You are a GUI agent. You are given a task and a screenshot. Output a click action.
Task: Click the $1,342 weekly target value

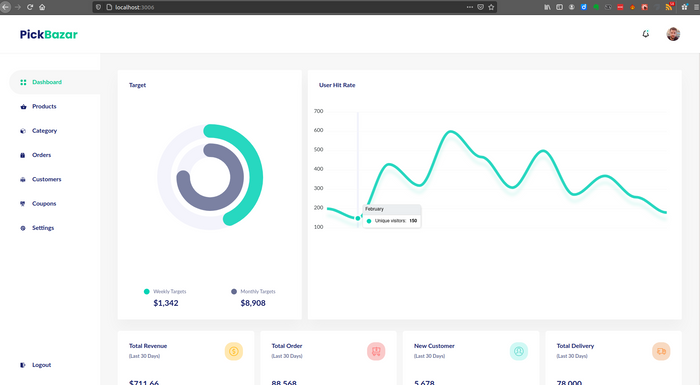pos(166,303)
